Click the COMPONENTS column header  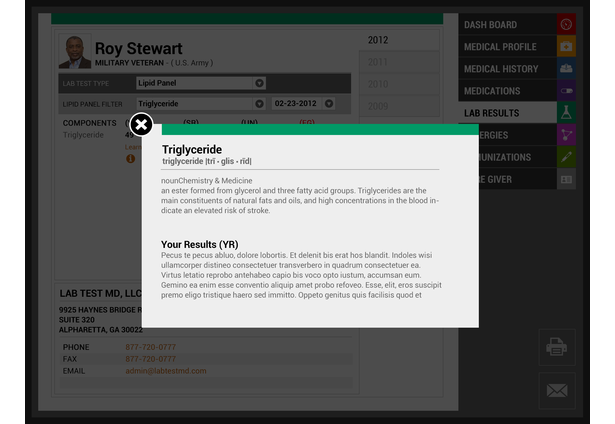point(89,123)
